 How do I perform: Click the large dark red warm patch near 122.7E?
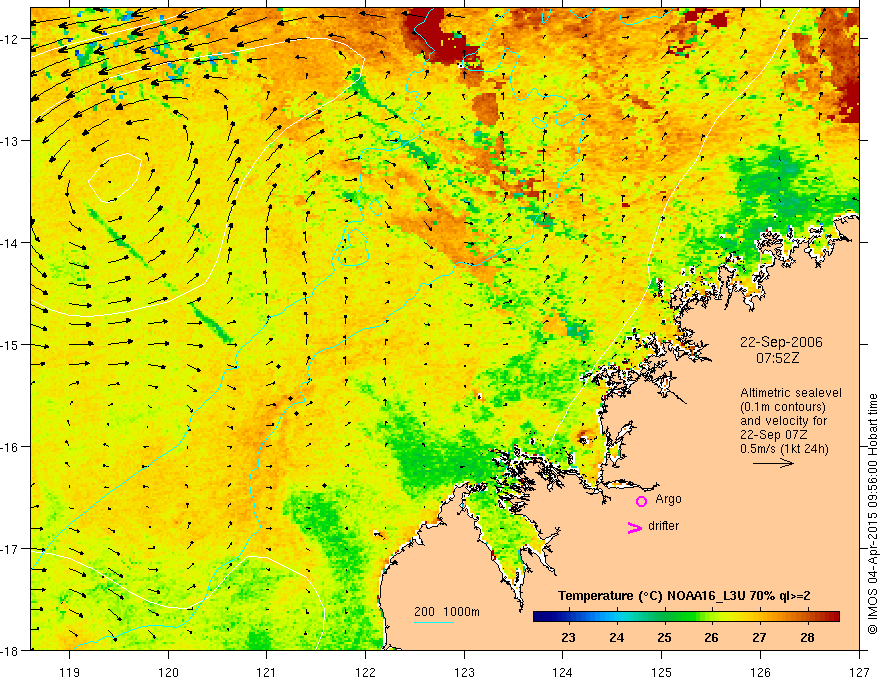click(x=439, y=37)
